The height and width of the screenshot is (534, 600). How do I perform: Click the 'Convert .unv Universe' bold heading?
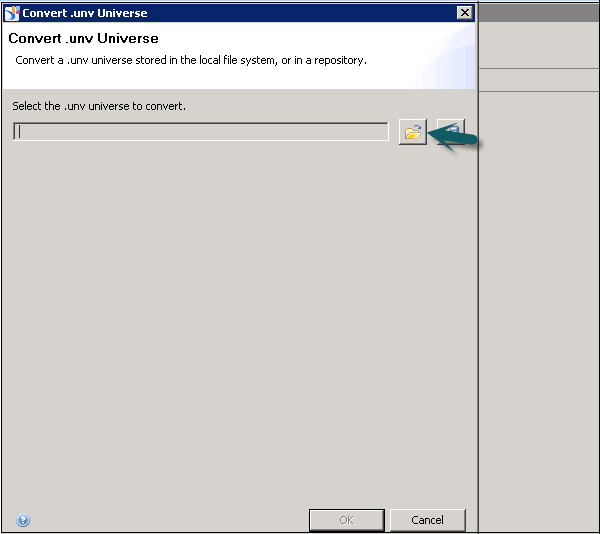pyautogui.click(x=83, y=38)
